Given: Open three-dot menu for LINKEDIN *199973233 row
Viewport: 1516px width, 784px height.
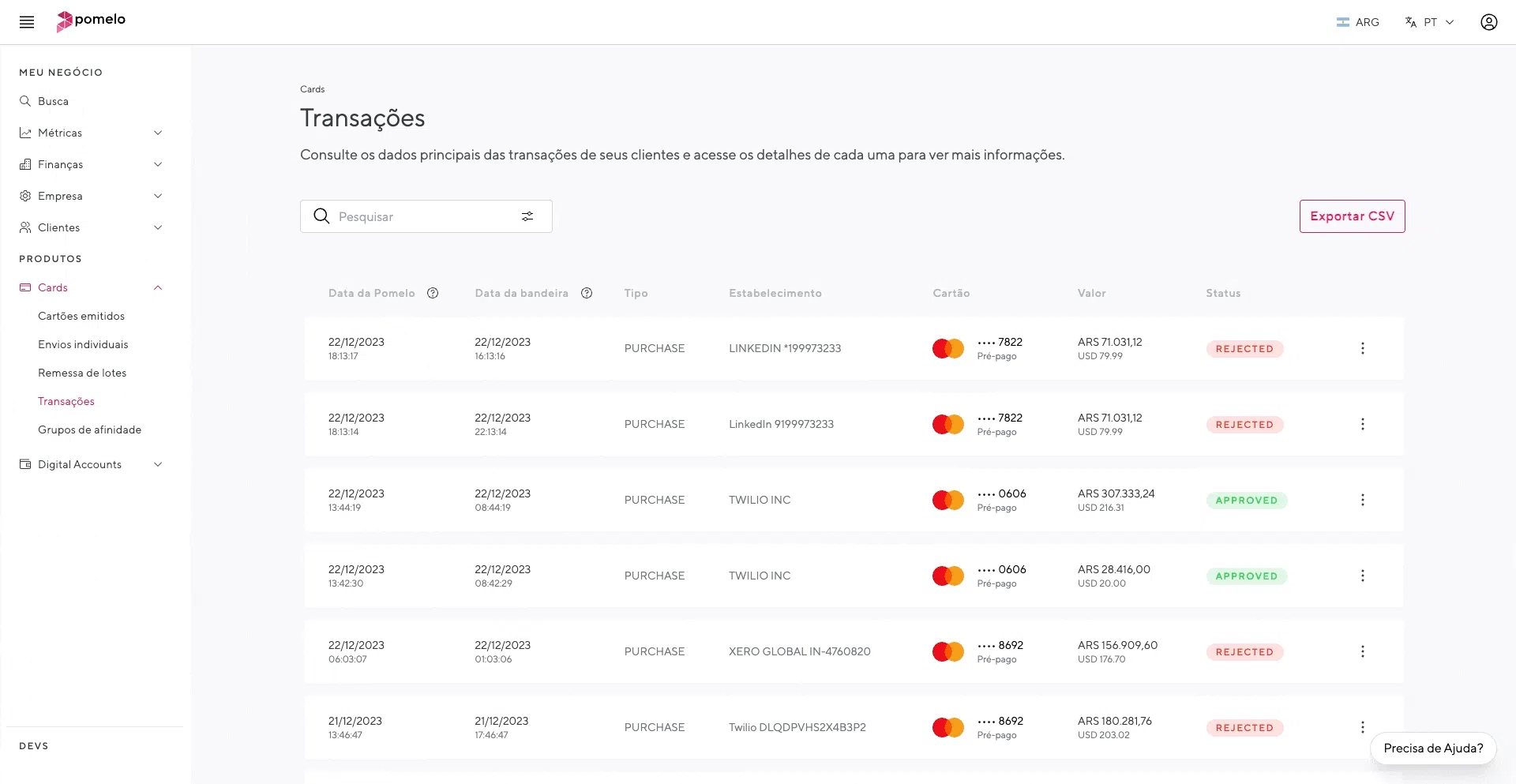Looking at the screenshot, I should coord(1362,348).
